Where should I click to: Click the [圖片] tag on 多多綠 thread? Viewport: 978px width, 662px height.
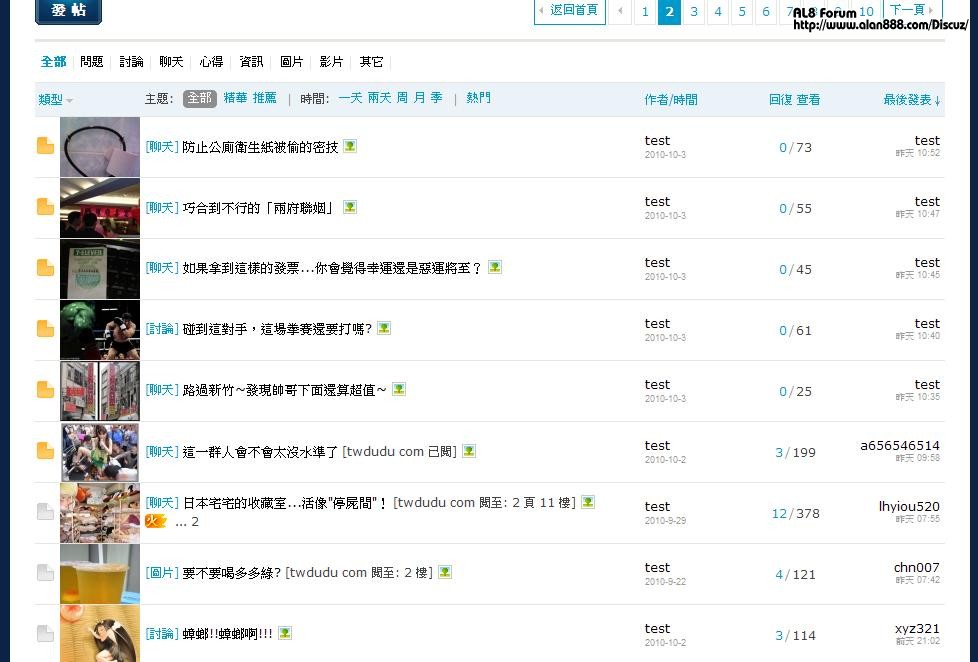(162, 573)
